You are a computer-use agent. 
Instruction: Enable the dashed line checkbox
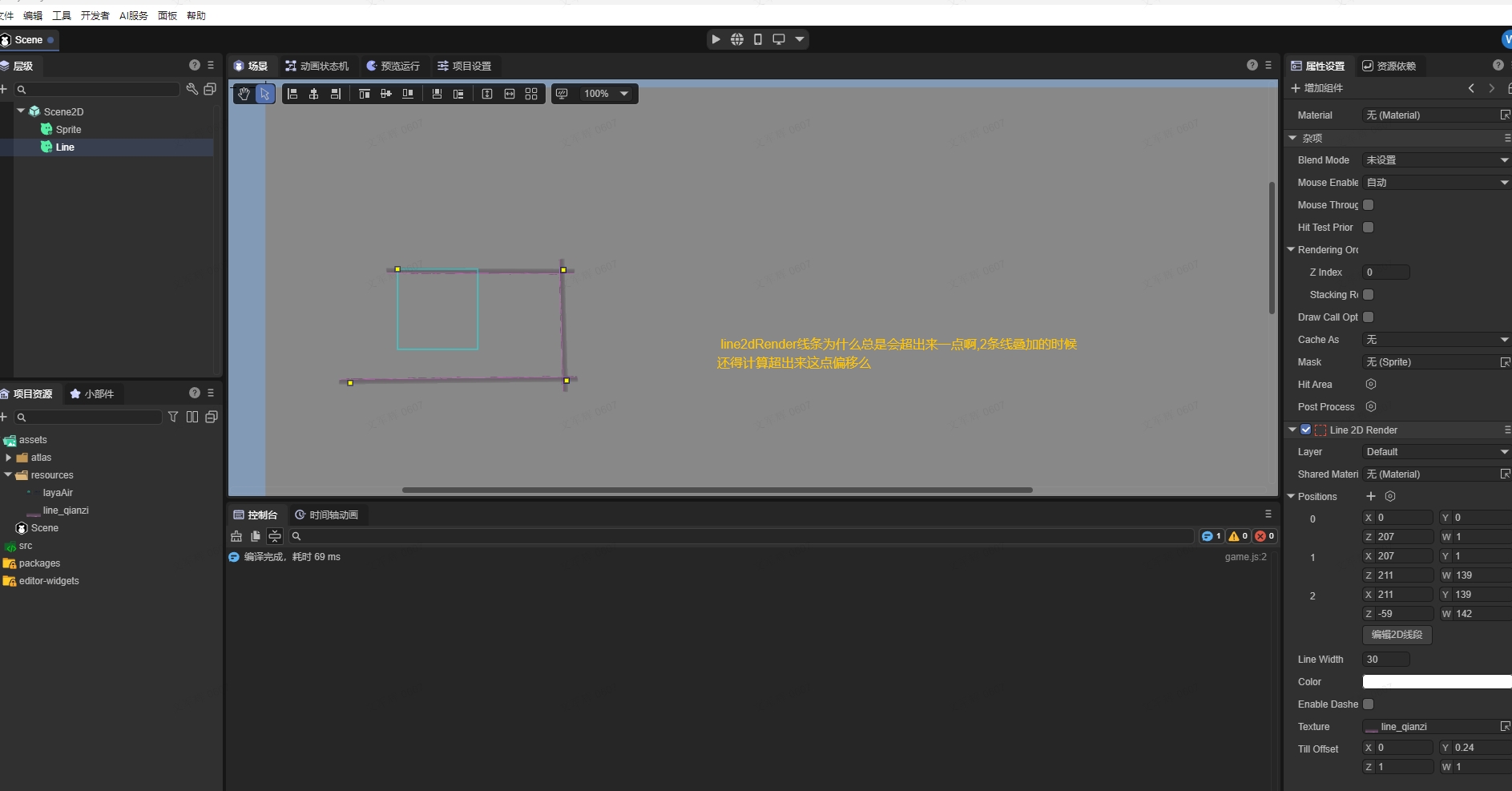(1369, 704)
